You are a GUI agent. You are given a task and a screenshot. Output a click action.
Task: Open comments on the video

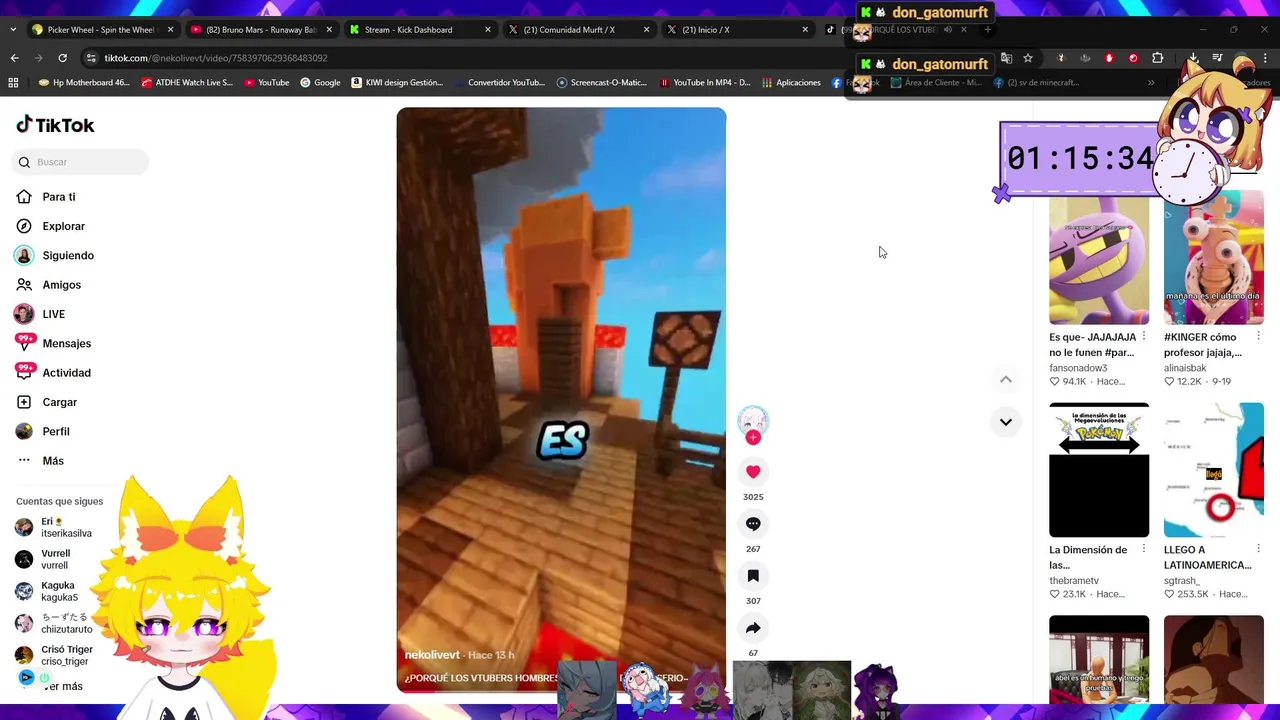(753, 524)
